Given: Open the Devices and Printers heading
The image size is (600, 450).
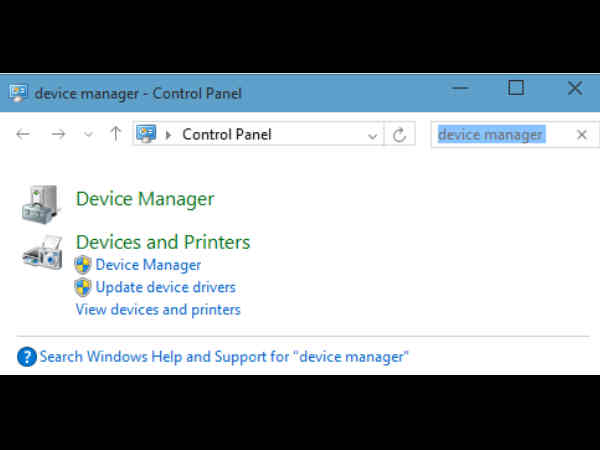Looking at the screenshot, I should click(163, 242).
